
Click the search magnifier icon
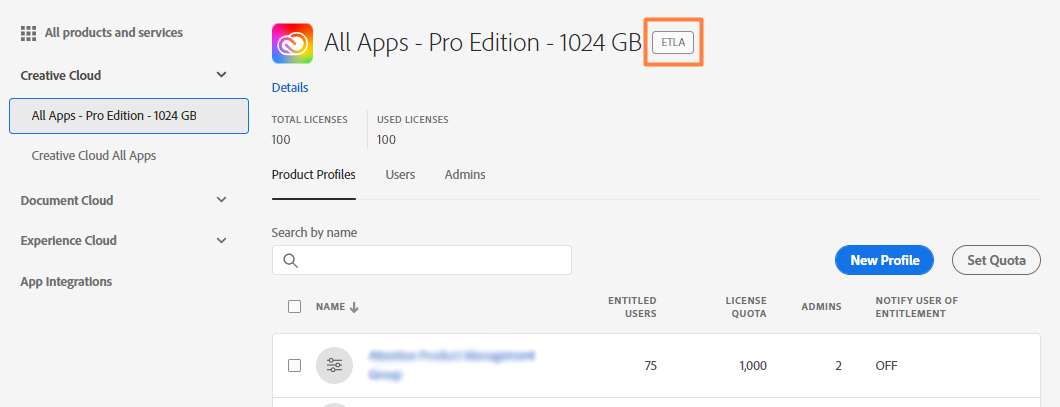pyautogui.click(x=291, y=260)
